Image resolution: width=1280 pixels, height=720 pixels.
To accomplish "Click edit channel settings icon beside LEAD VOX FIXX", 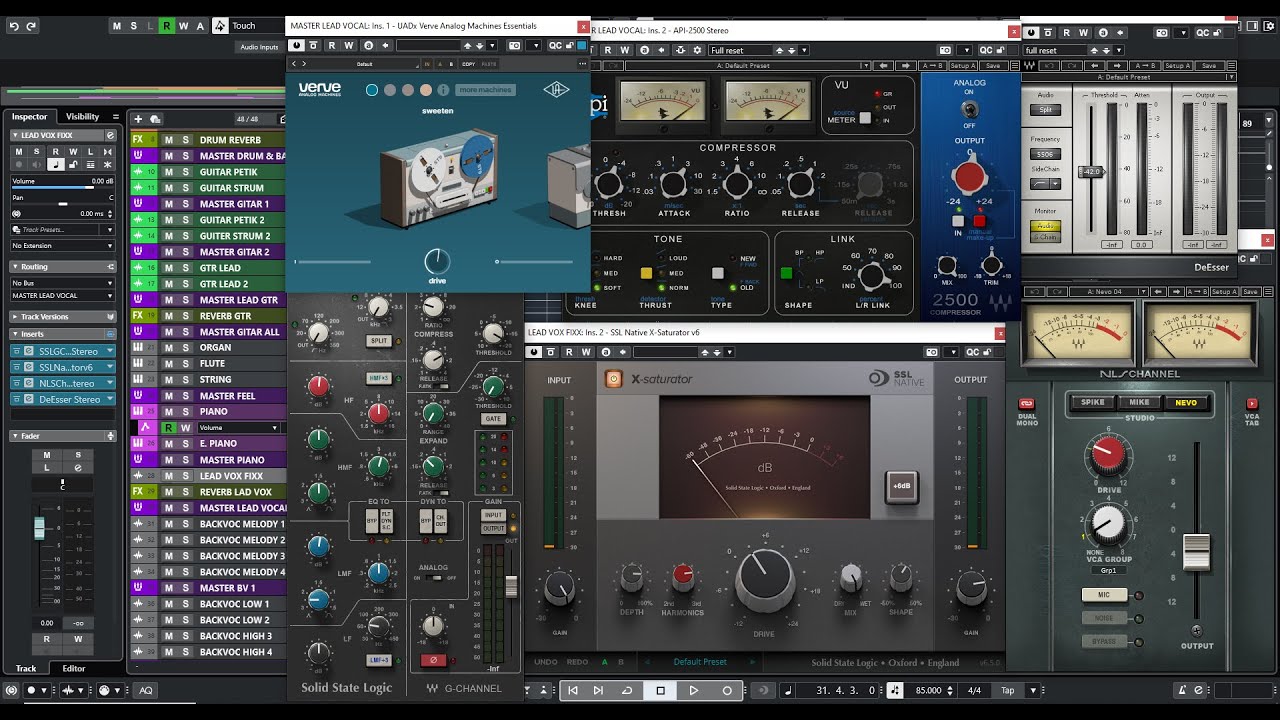I will [108, 135].
